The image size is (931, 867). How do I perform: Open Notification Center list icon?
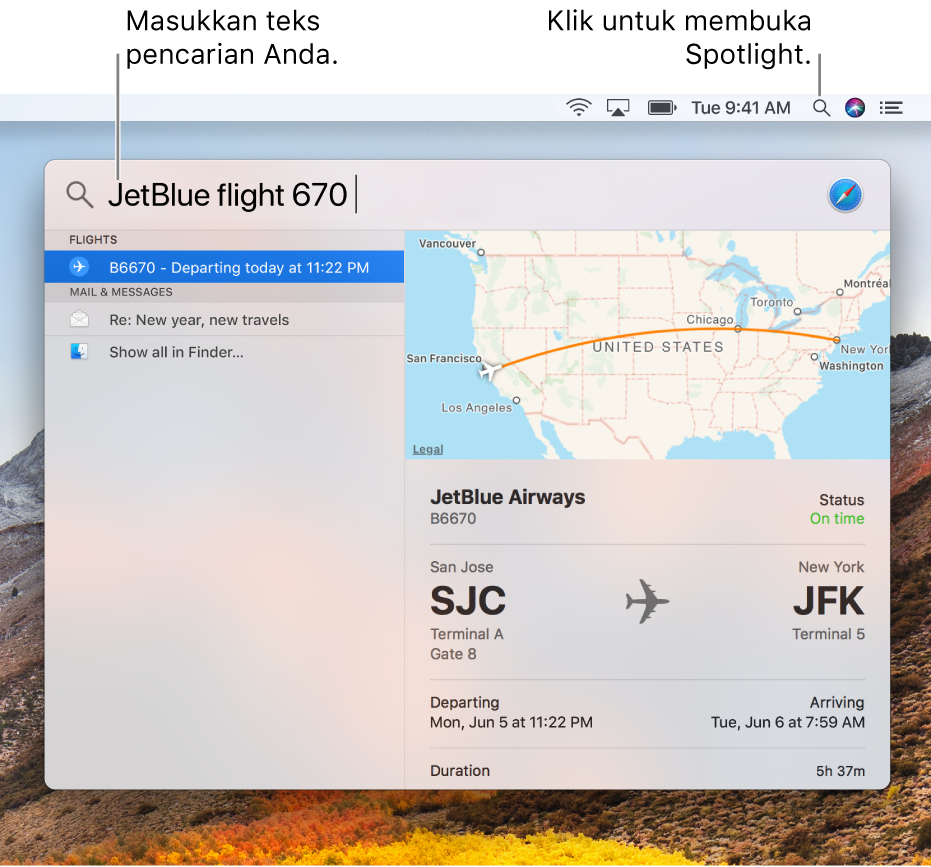(x=891, y=108)
